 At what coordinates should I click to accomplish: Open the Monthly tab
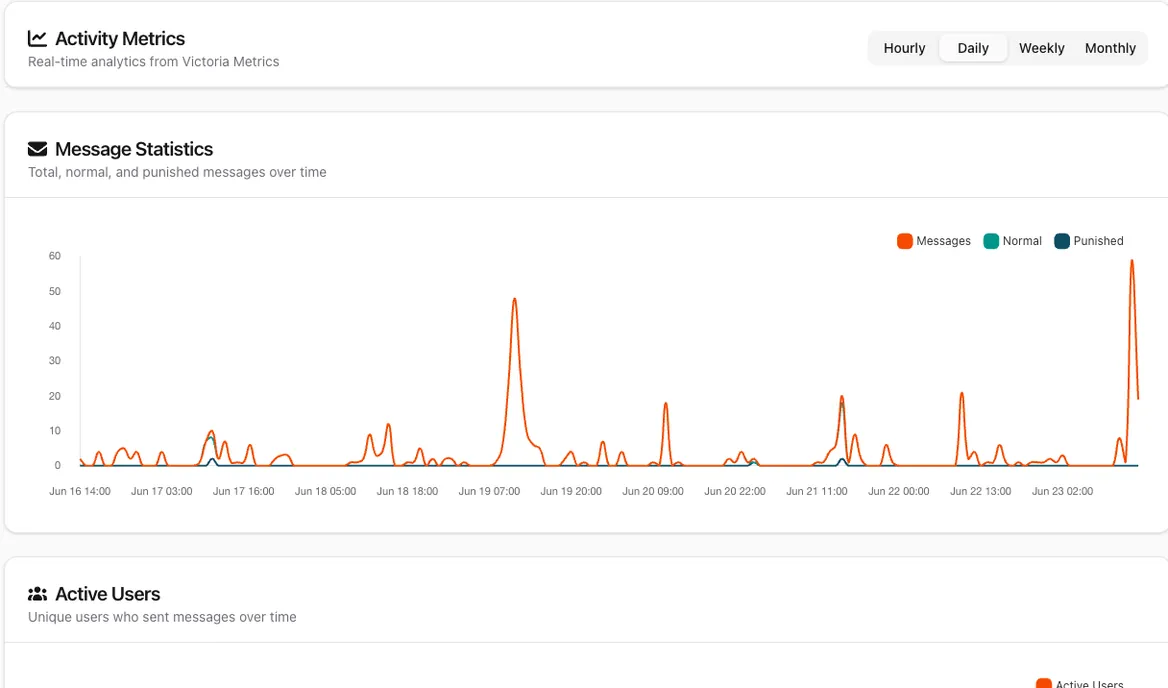pyautogui.click(x=1110, y=48)
